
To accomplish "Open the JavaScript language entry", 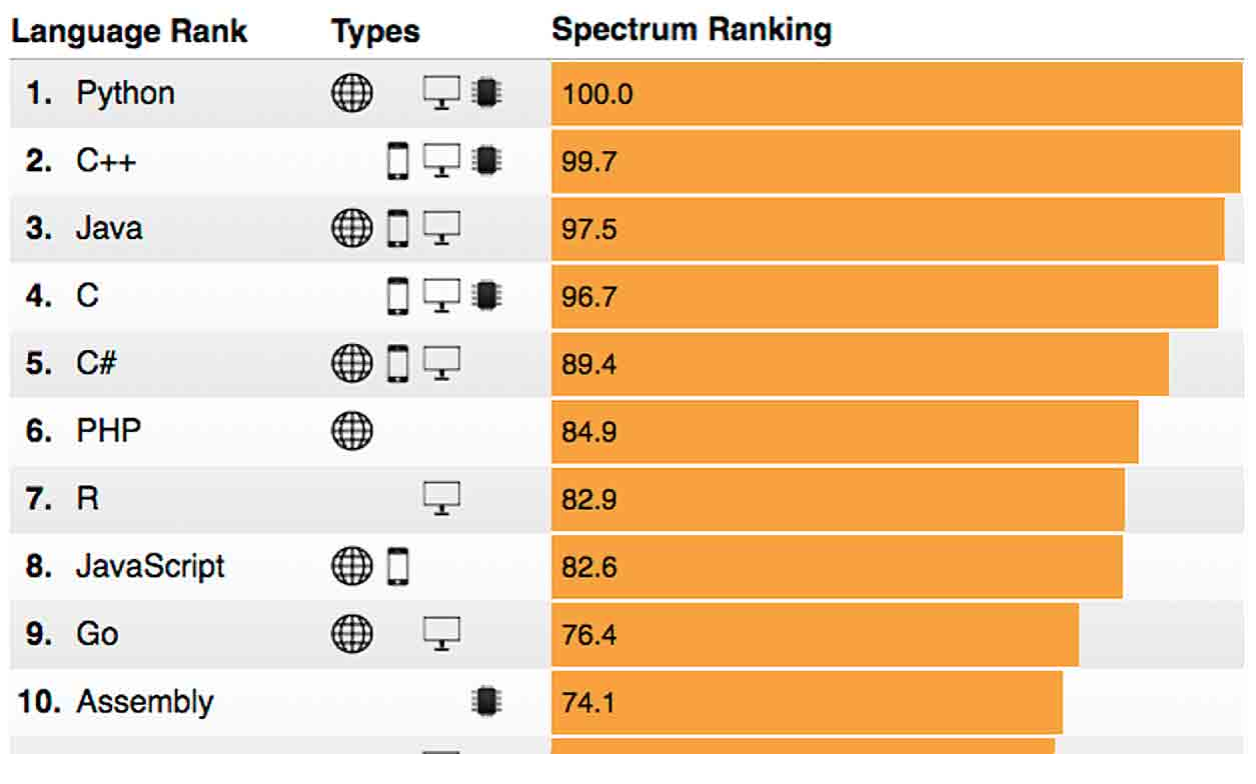I will coord(150,566).
